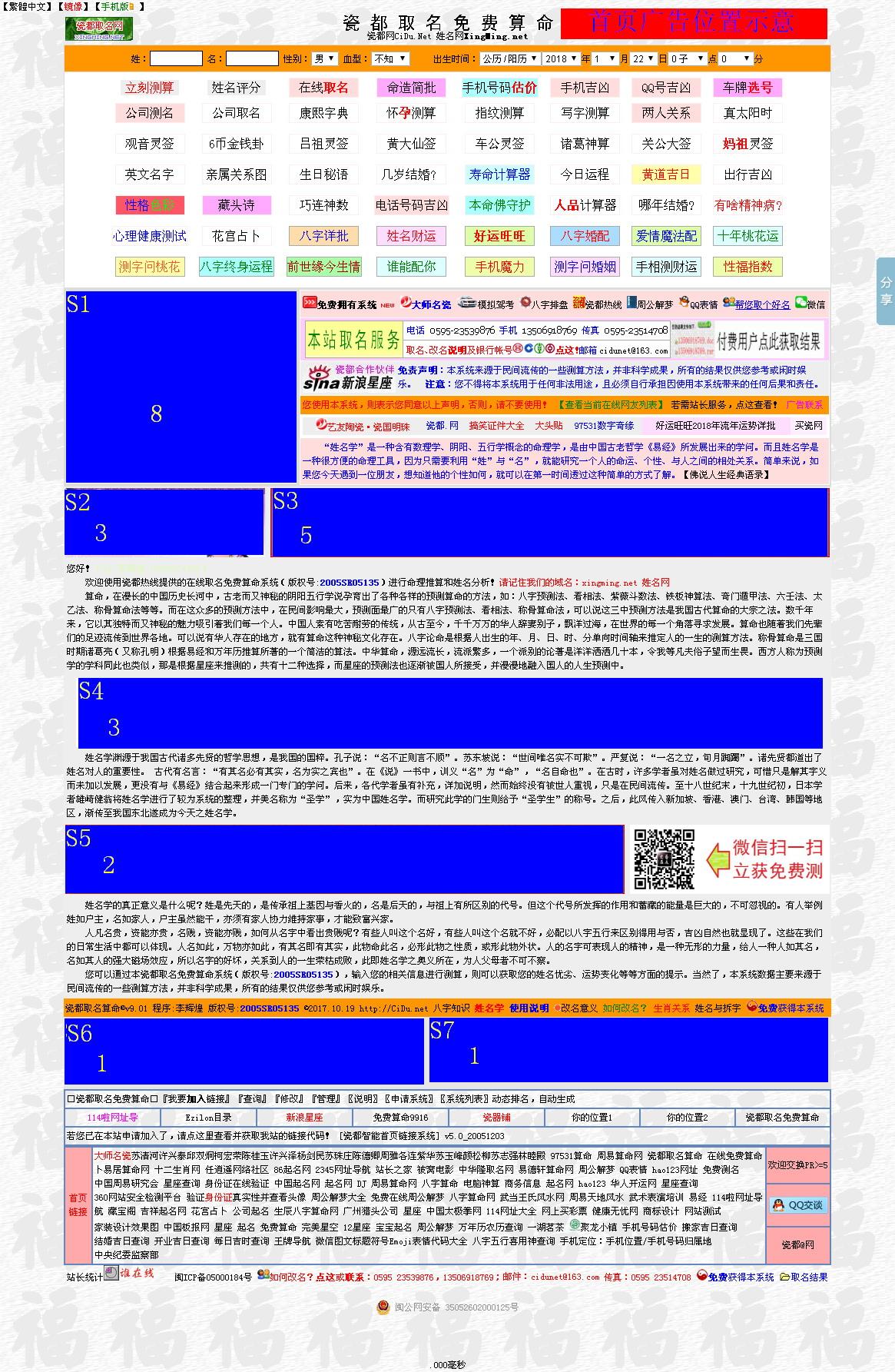The image size is (895, 1372).
Task: Switch to 繁體中文 language link
Action: pyautogui.click(x=28, y=6)
